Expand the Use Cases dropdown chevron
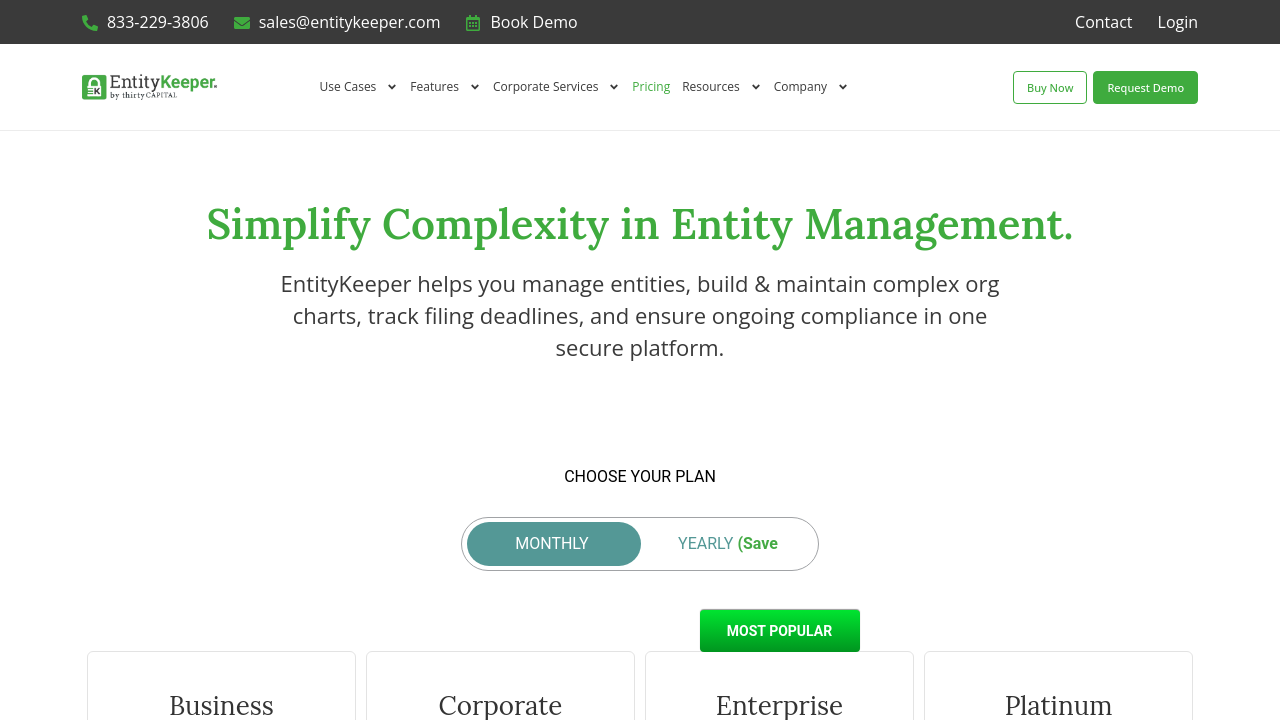 point(392,87)
